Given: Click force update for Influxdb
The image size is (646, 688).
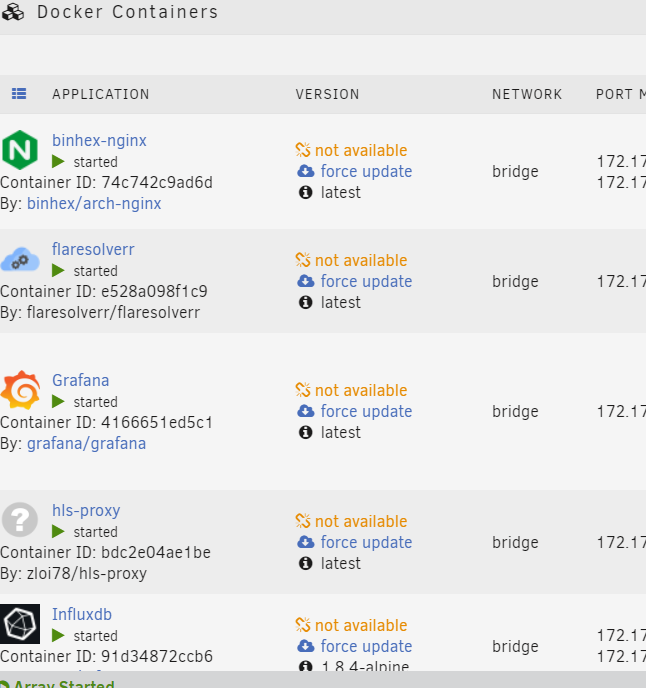Looking at the screenshot, I should pos(366,646).
